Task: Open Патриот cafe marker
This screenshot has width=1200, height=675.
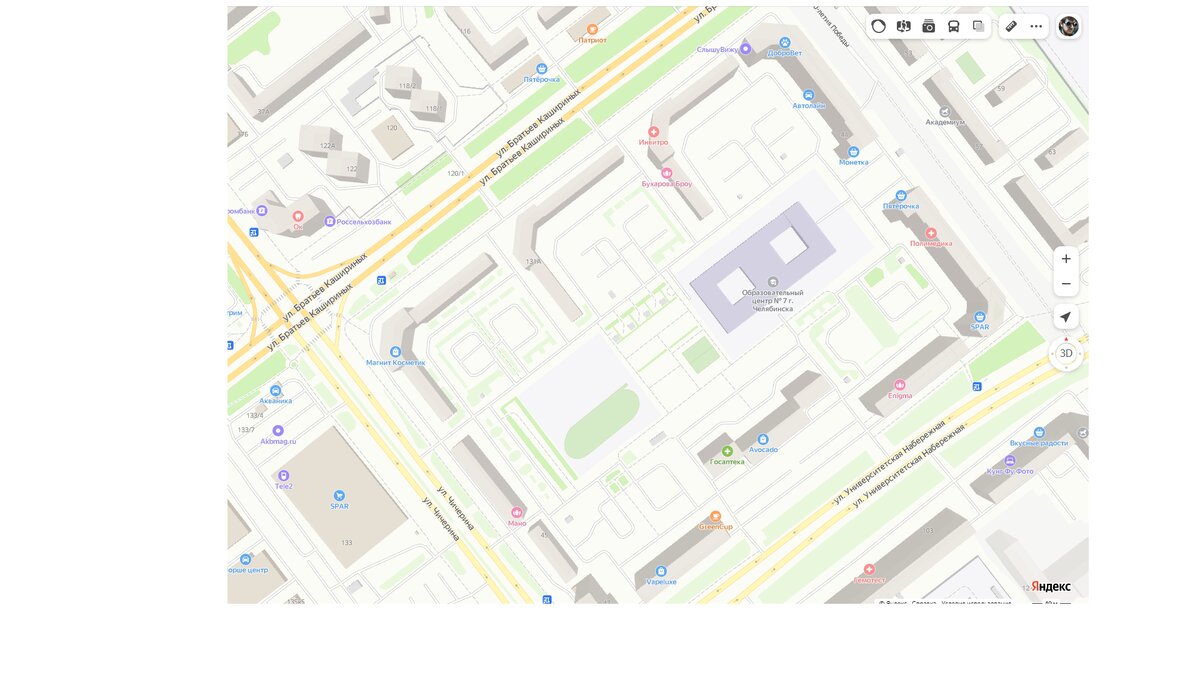Action: [592, 30]
